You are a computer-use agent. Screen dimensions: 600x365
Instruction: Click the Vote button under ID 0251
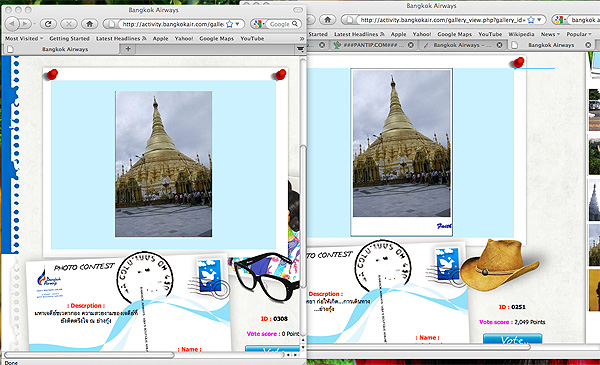tap(512, 339)
